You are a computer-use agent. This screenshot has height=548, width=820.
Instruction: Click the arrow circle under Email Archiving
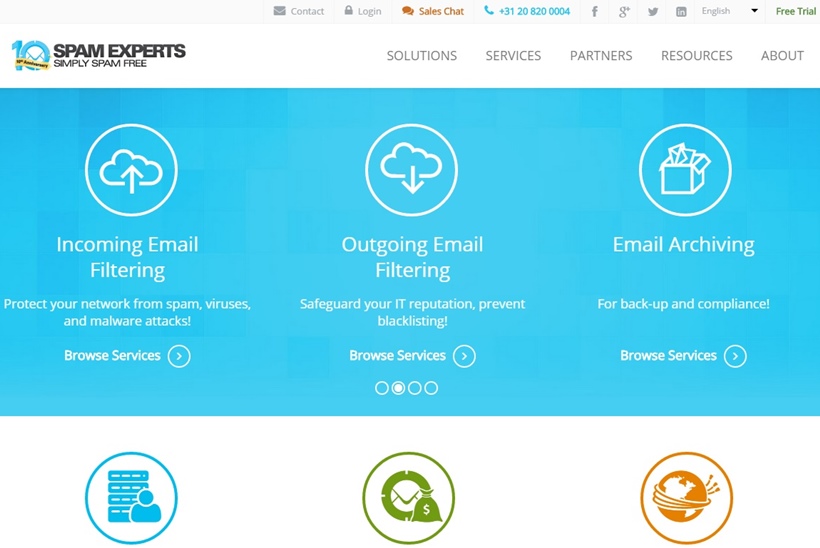click(x=735, y=356)
